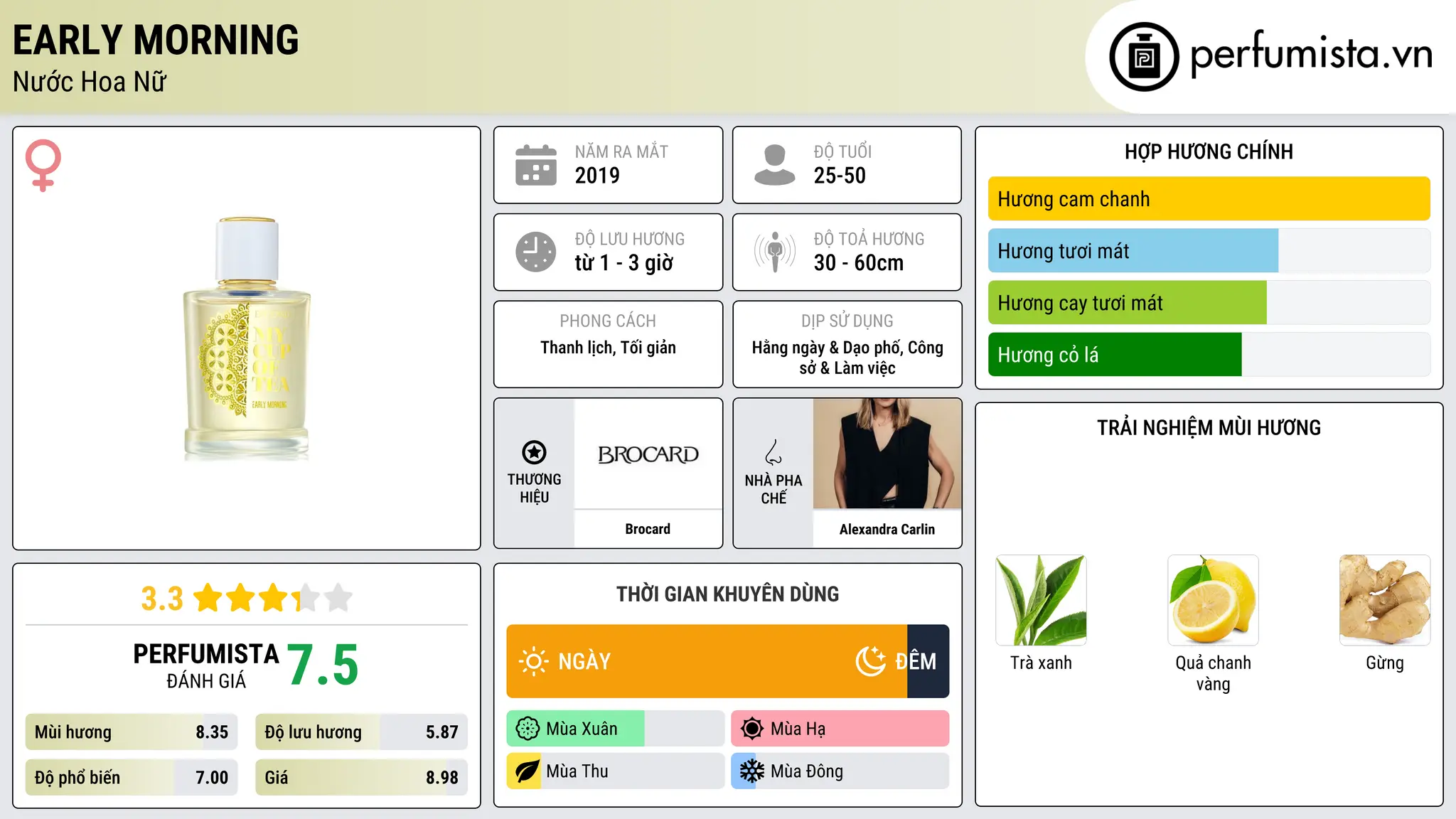Click the Quả chanh vàng lemon image
This screenshot has width=1456, height=819.
(x=1213, y=600)
